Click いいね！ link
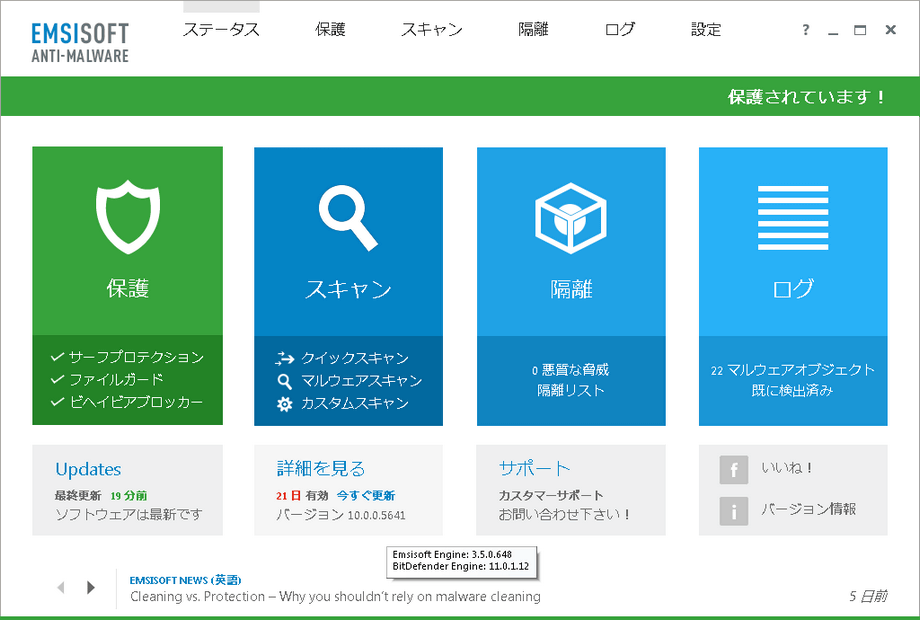This screenshot has width=920, height=620. [x=787, y=467]
